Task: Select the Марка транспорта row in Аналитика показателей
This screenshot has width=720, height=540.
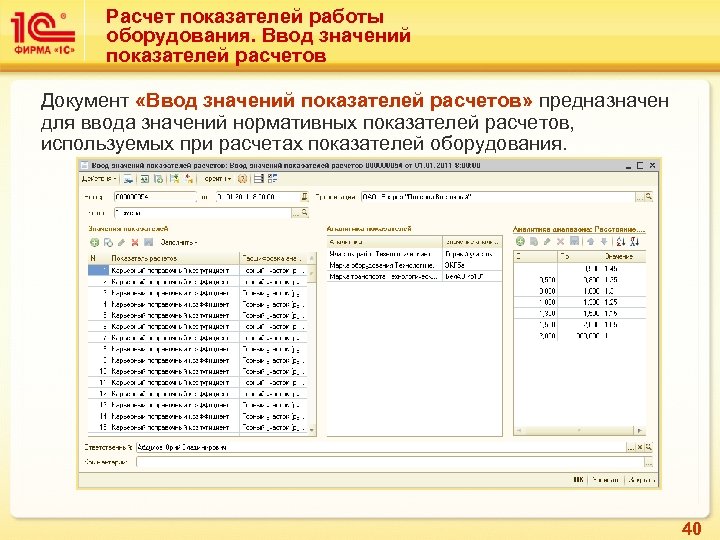Action: click(x=414, y=277)
